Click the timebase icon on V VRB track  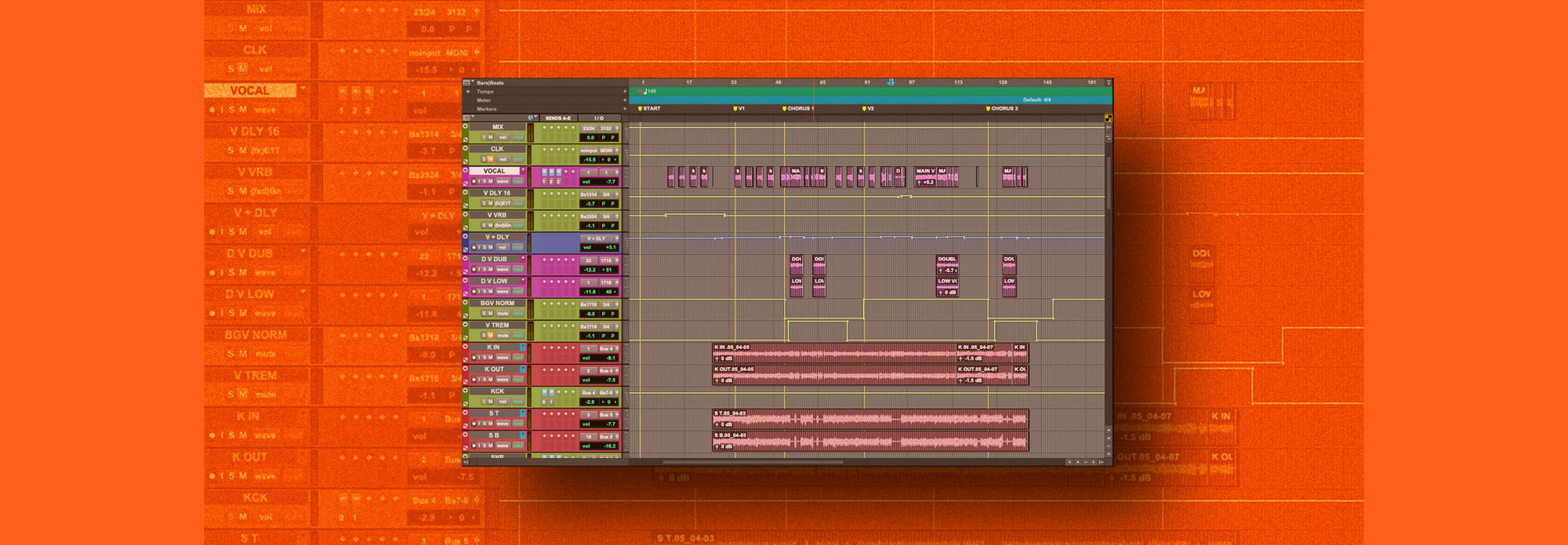[x=466, y=227]
